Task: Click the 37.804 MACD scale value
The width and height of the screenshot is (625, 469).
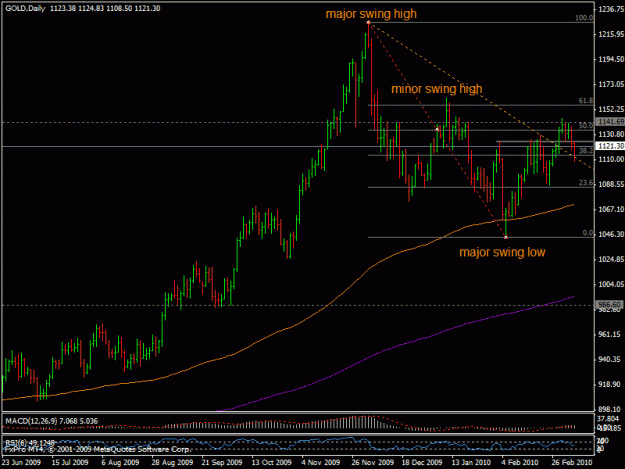Action: 608,418
